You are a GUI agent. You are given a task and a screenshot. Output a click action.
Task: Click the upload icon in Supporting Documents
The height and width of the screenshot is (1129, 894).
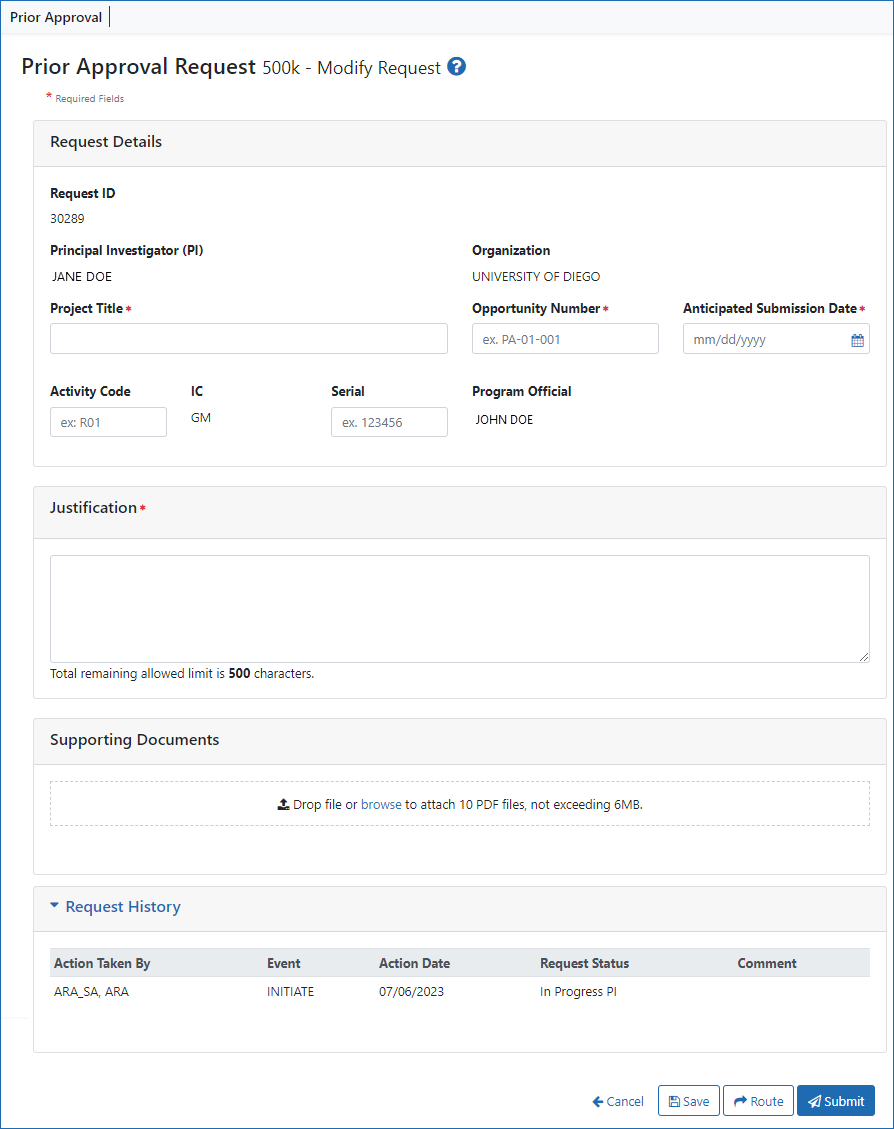coord(284,804)
